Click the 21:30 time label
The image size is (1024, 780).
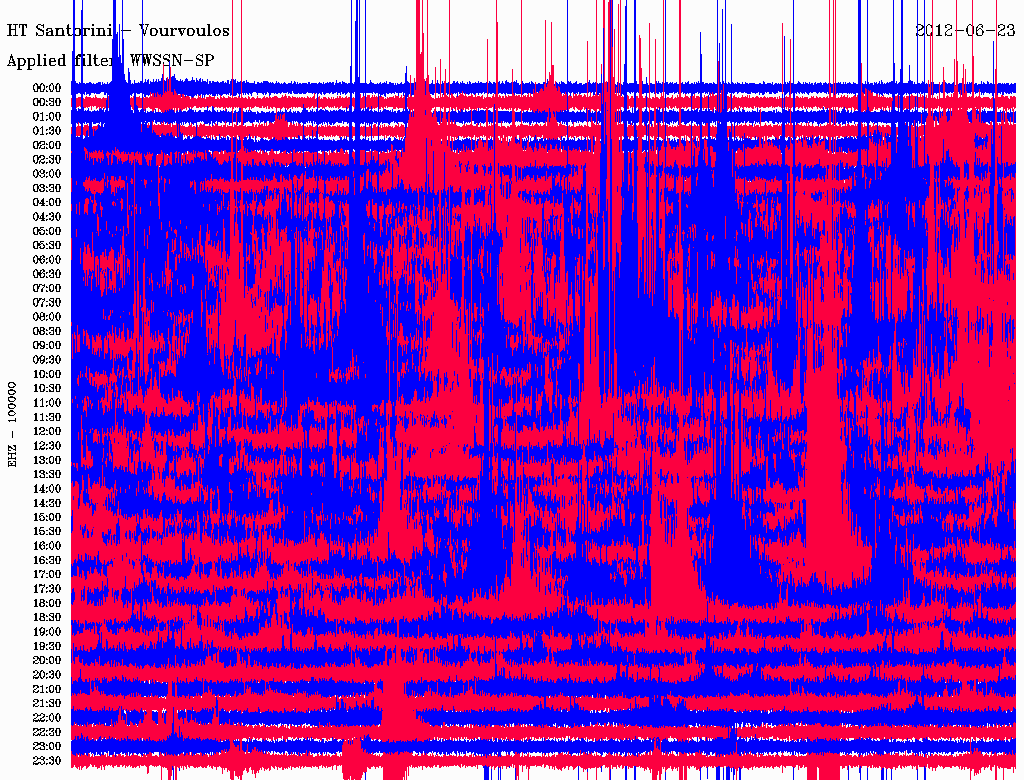tap(47, 704)
